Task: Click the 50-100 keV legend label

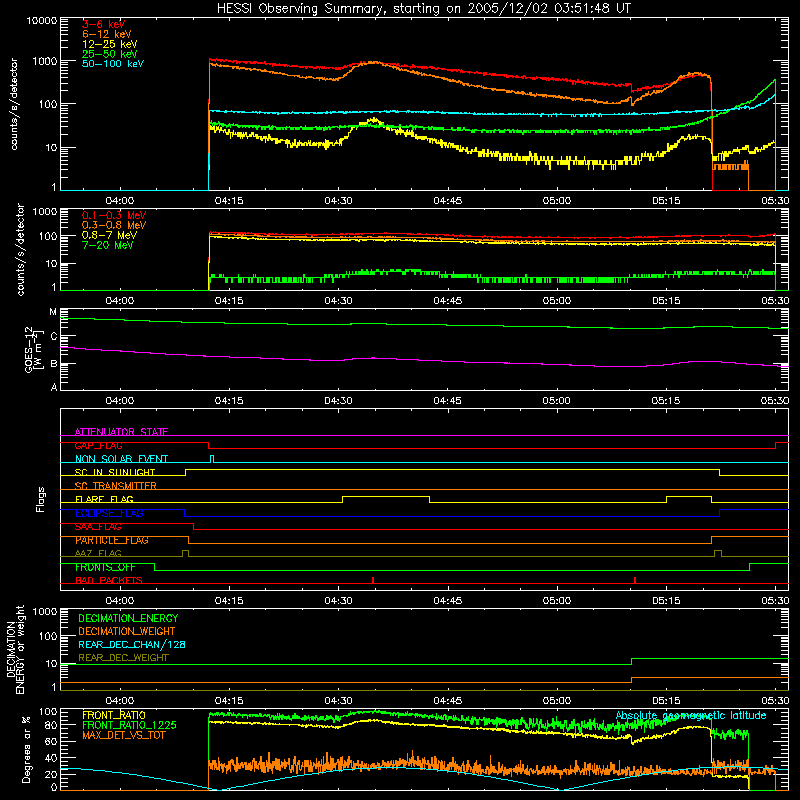Action: click(113, 63)
